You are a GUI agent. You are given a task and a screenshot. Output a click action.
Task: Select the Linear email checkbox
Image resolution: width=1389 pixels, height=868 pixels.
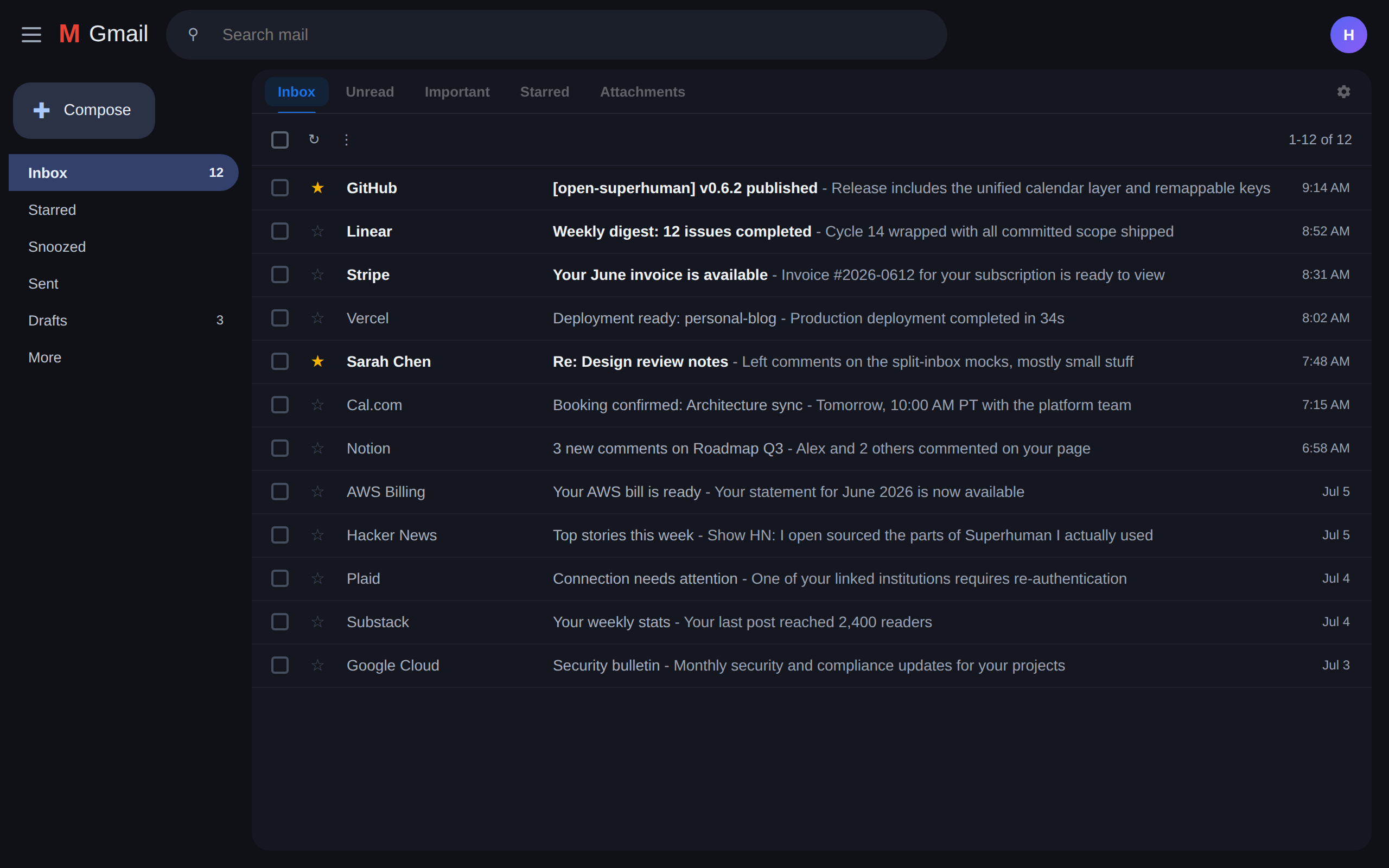(279, 231)
